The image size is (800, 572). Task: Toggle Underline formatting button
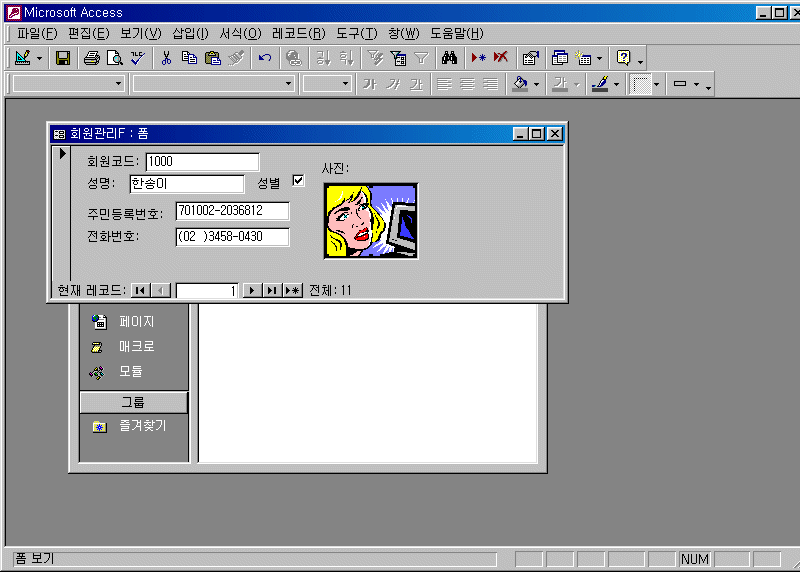417,84
